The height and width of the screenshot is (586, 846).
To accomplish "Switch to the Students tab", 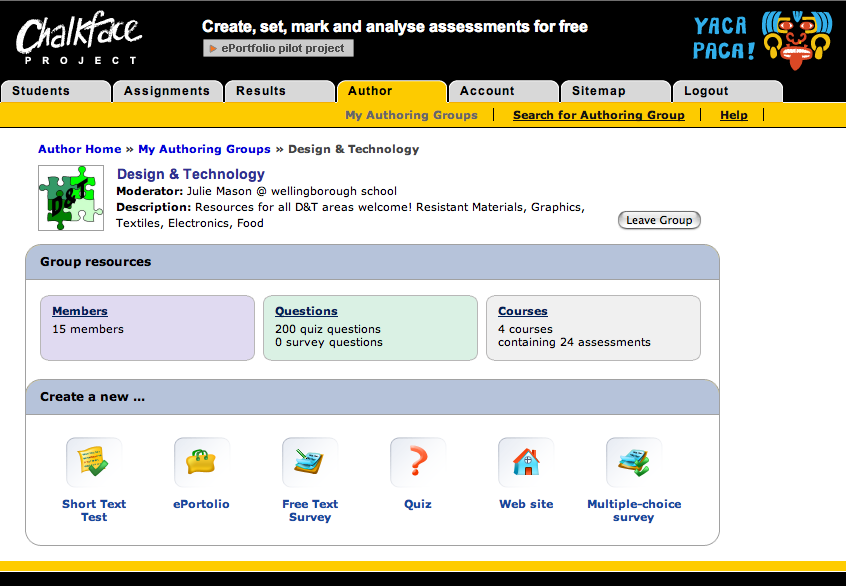I will pyautogui.click(x=55, y=91).
